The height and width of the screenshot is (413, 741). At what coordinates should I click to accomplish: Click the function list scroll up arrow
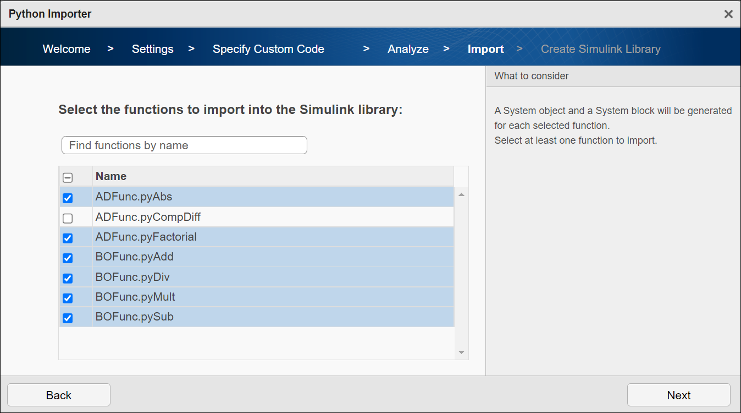coord(461,195)
